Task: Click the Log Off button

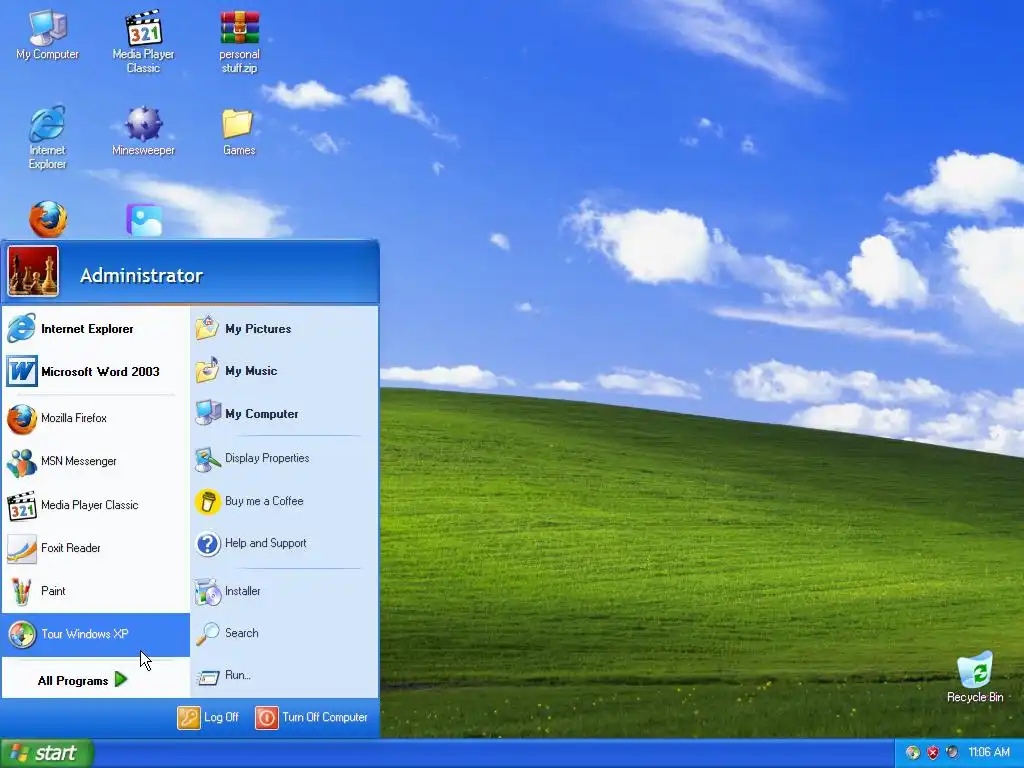Action: pos(208,717)
